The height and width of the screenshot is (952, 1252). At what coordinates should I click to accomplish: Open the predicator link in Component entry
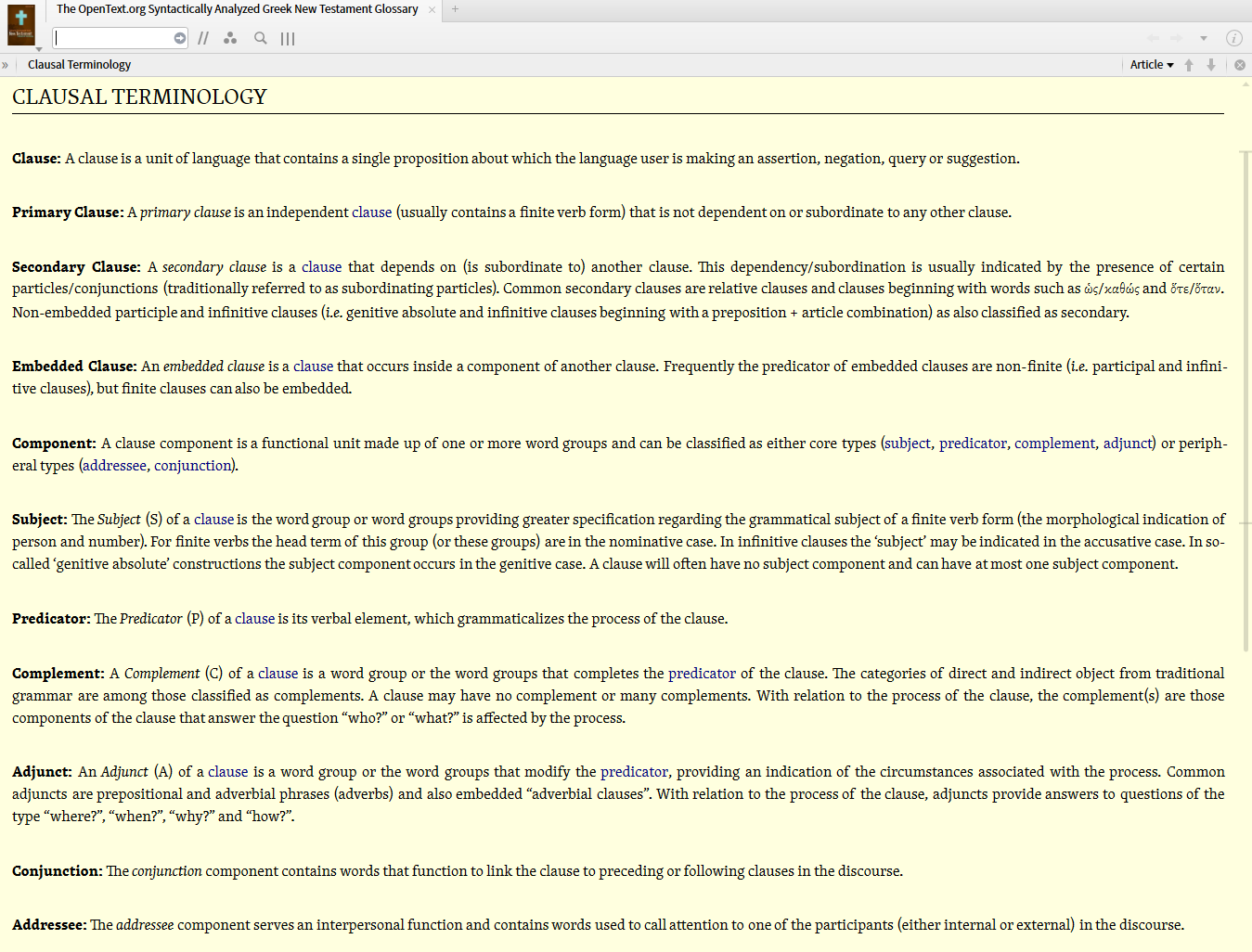pos(973,444)
